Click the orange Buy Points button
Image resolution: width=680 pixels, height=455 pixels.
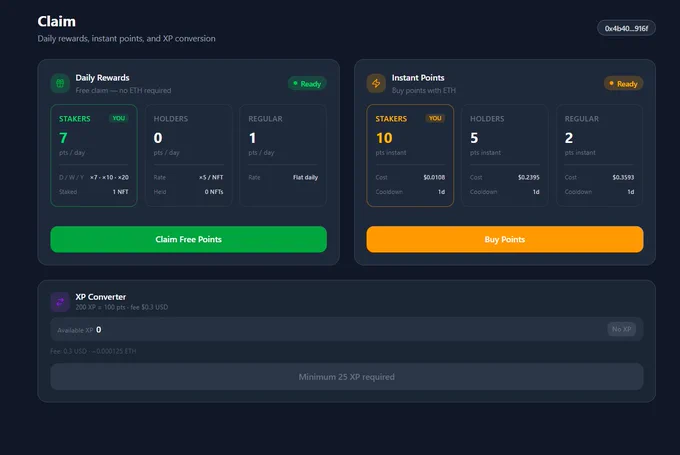tap(505, 239)
